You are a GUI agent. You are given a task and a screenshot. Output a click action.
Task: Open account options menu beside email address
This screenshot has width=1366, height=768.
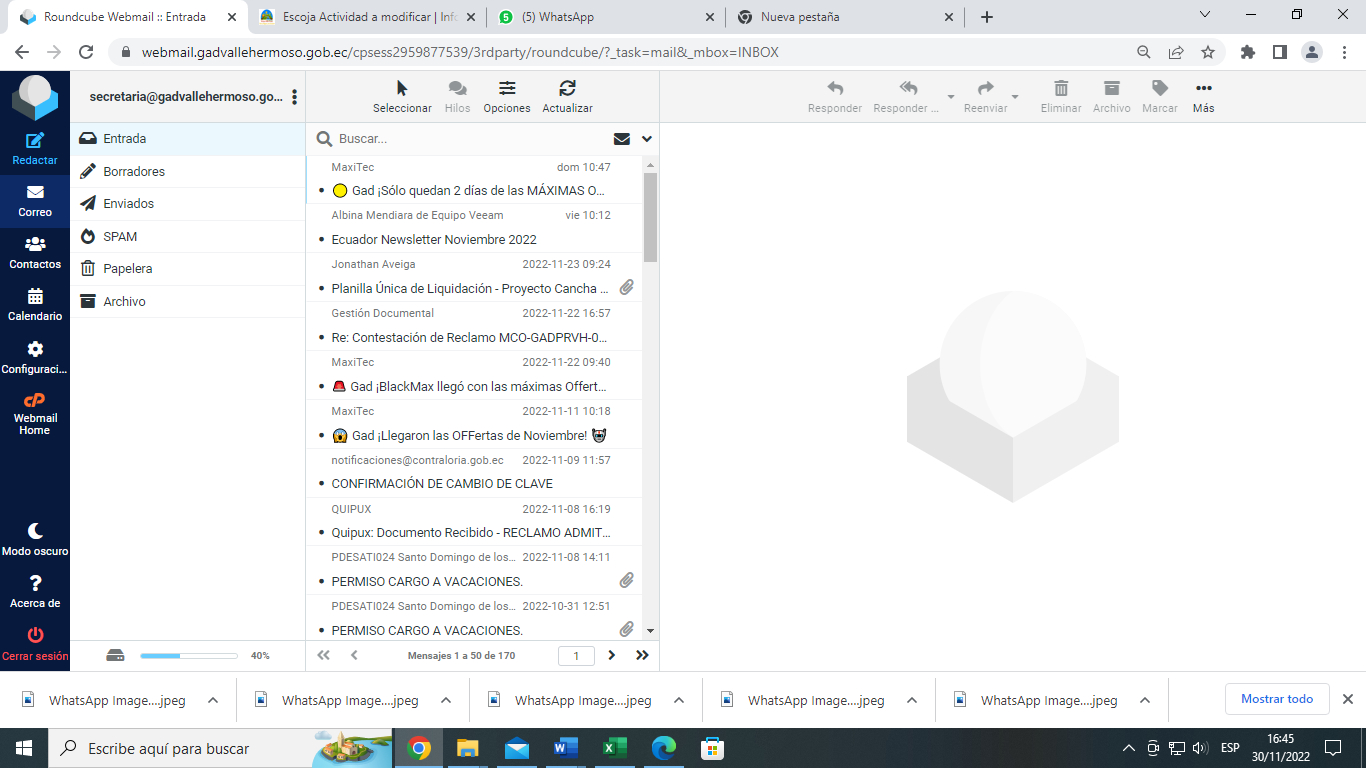[294, 97]
